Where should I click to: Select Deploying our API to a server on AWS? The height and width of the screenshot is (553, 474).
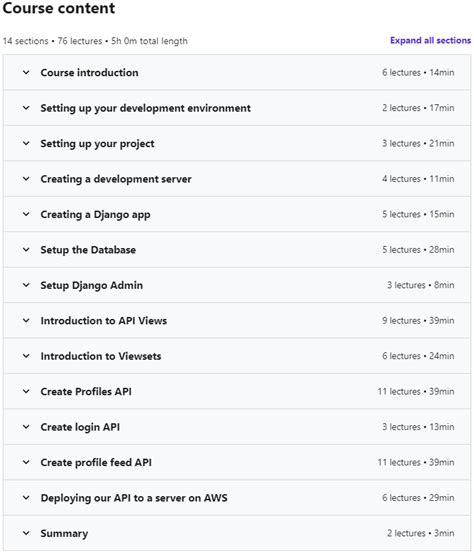click(134, 498)
